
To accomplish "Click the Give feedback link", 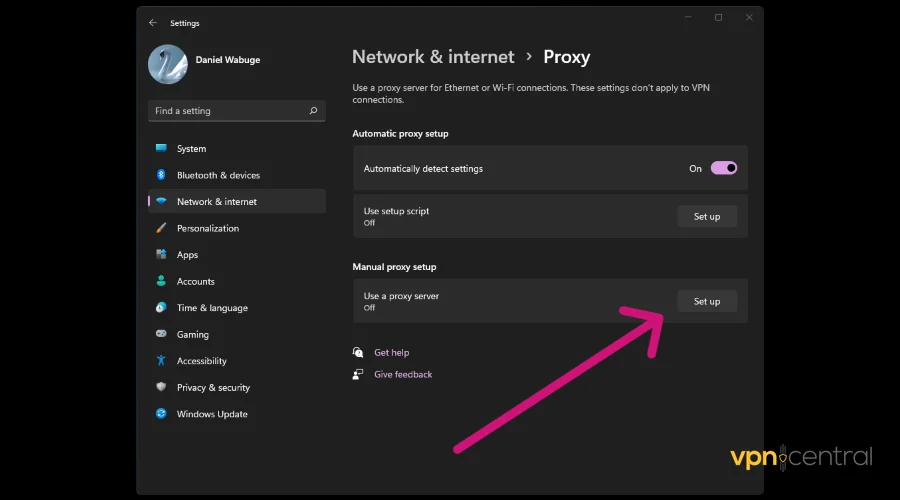I will (403, 375).
